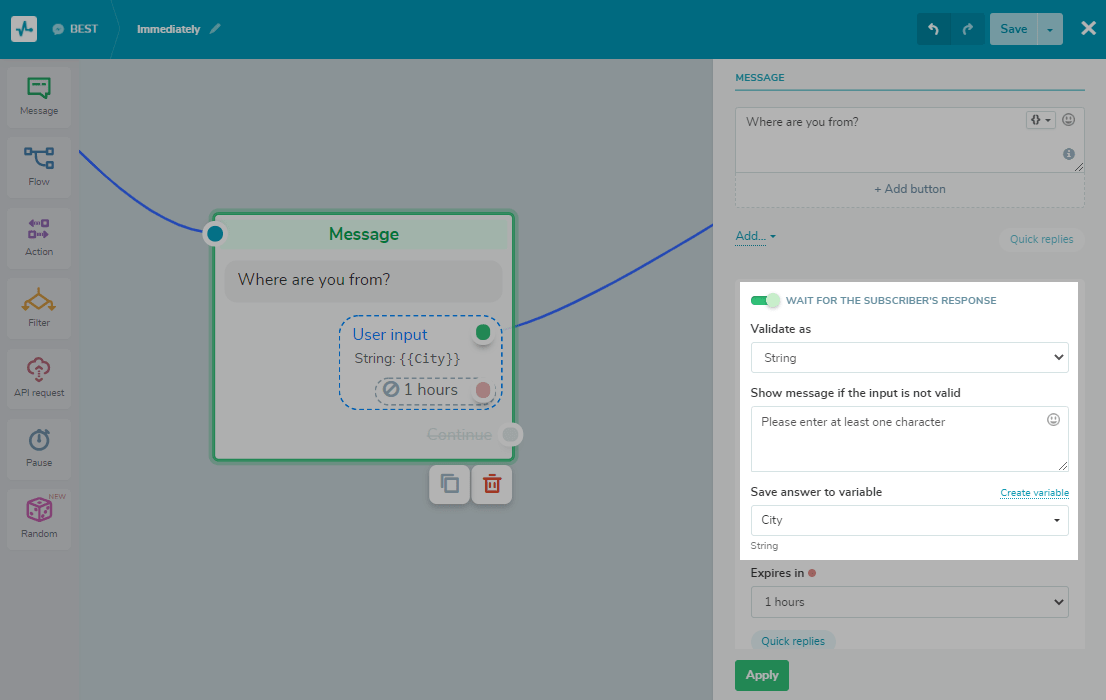Click the Where are you from? bubble in block
This screenshot has width=1106, height=700.
(363, 280)
